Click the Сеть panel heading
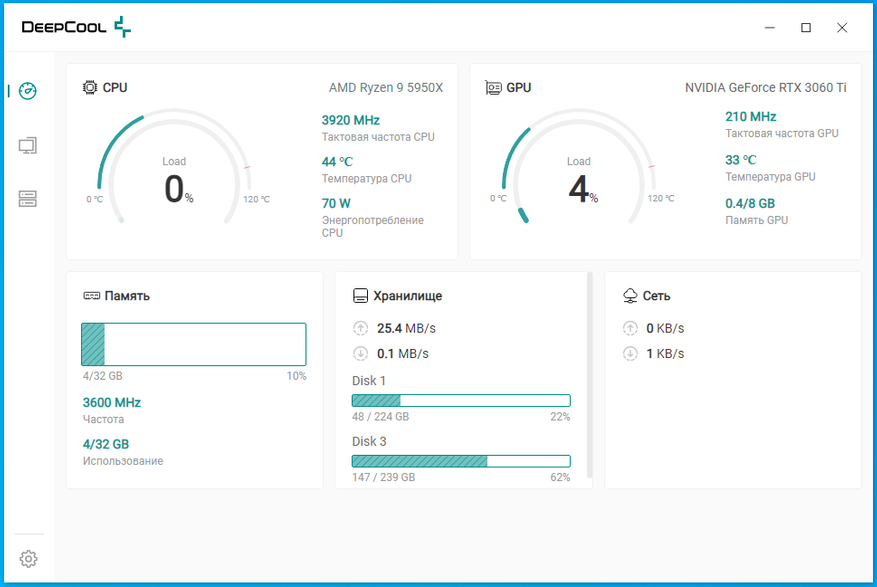 click(x=656, y=296)
